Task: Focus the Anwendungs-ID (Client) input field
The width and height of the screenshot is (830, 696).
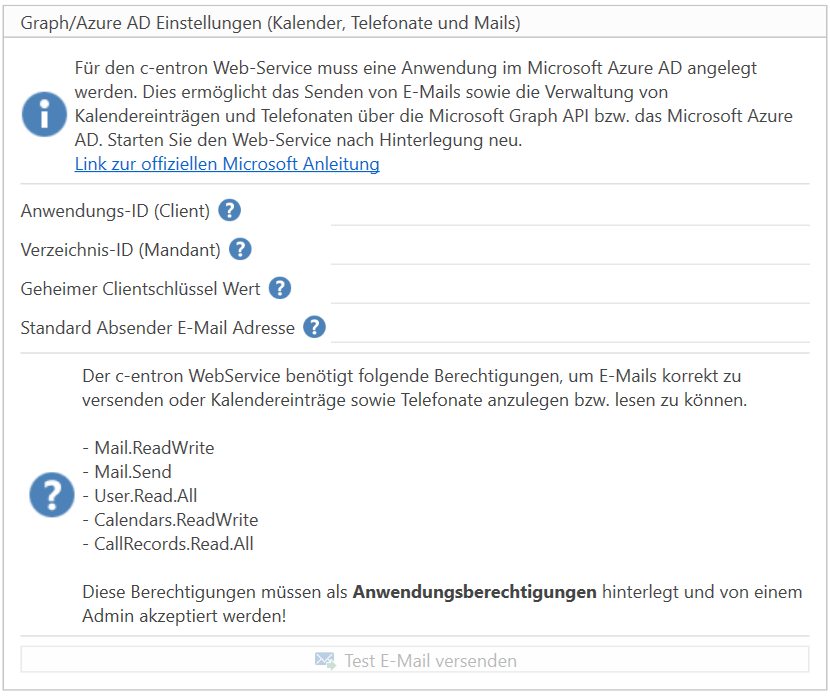Action: [569, 211]
